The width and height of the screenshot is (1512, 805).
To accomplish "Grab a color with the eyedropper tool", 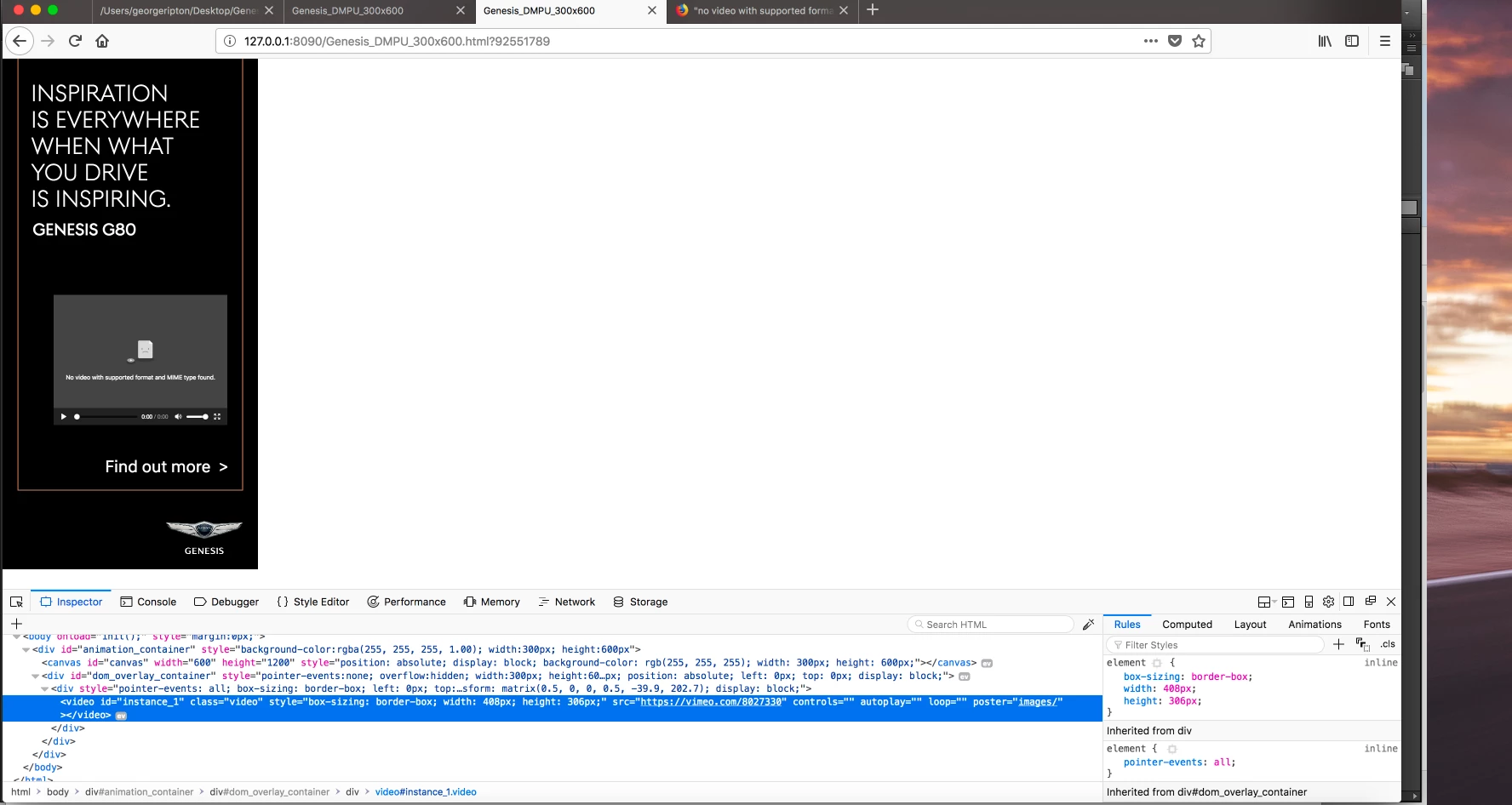I will click(x=1088, y=625).
